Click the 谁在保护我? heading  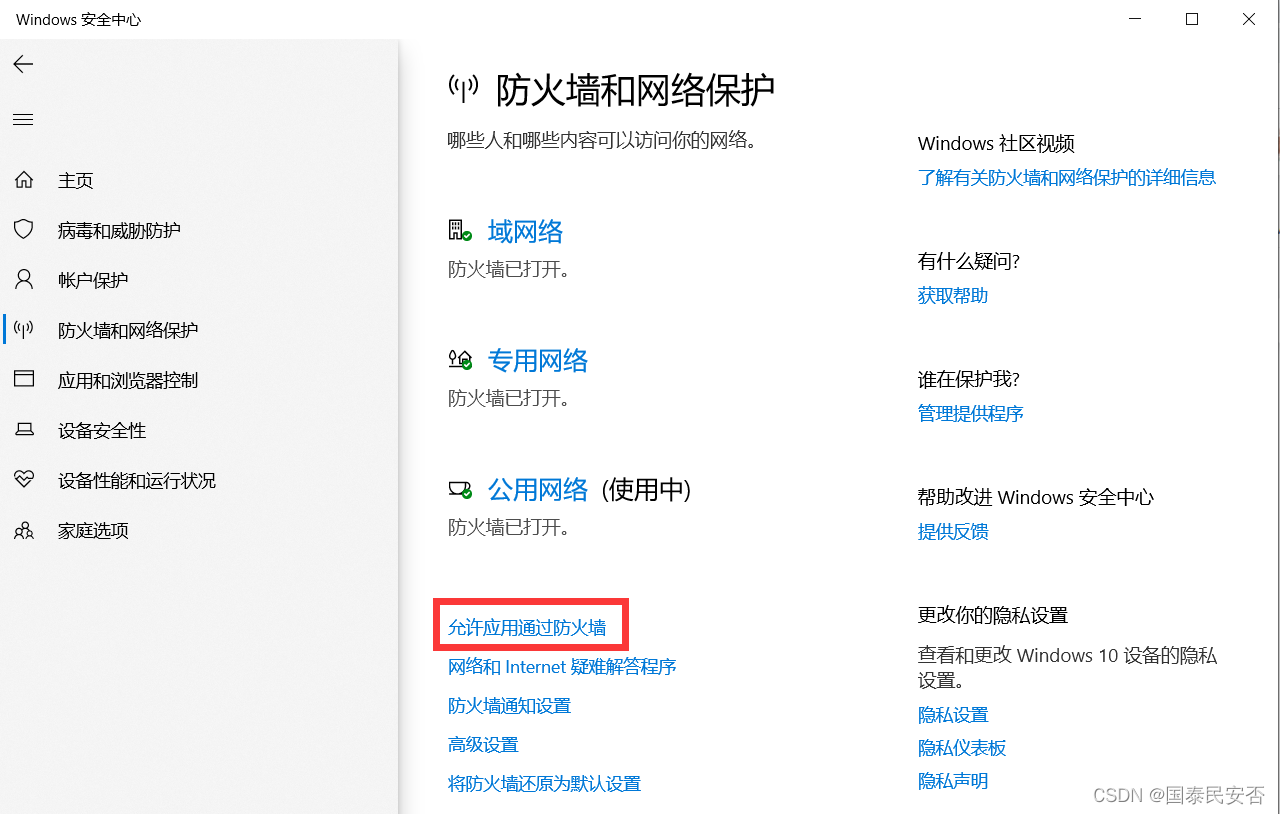[969, 380]
